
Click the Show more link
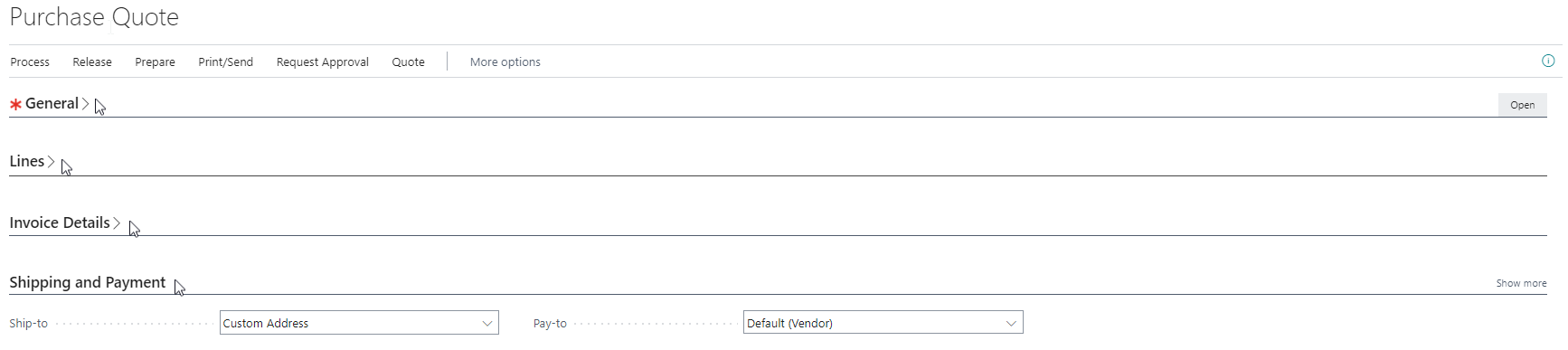tap(1521, 283)
